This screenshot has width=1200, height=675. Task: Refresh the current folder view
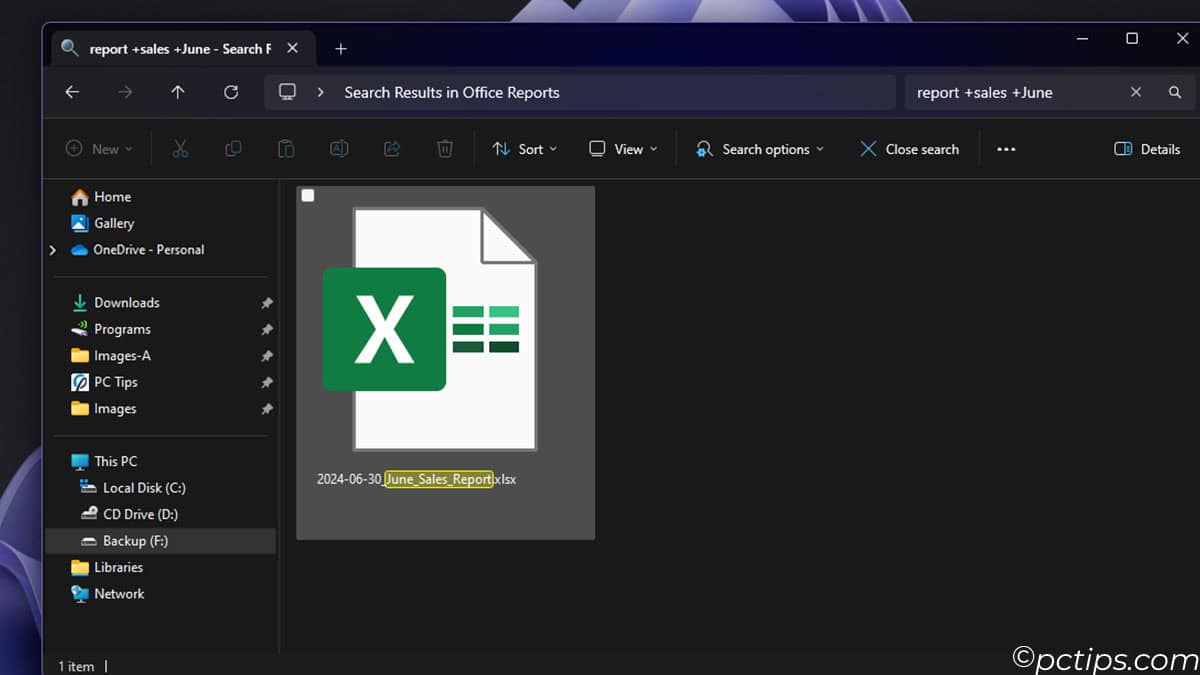click(x=230, y=92)
